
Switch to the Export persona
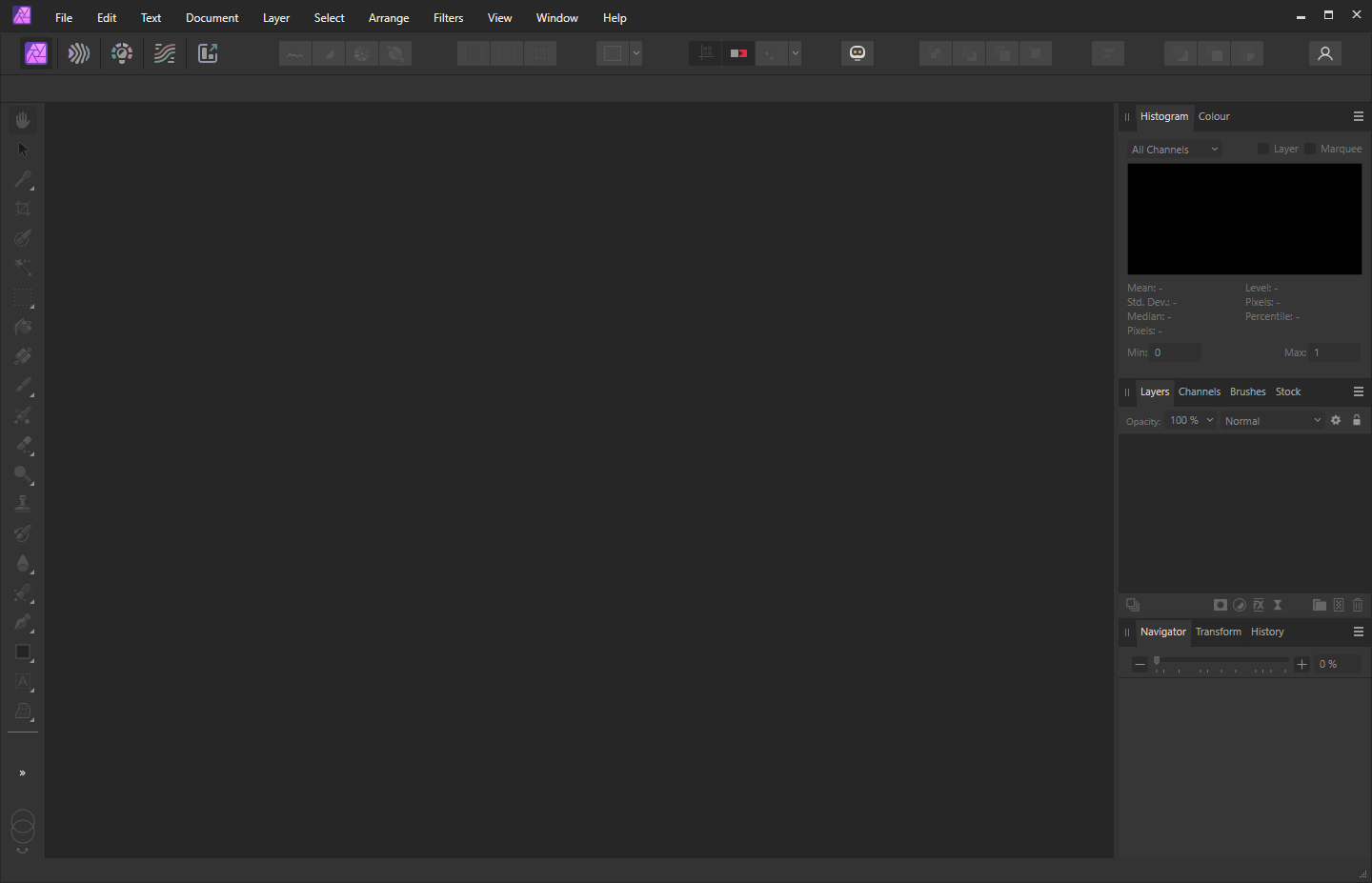coord(208,53)
